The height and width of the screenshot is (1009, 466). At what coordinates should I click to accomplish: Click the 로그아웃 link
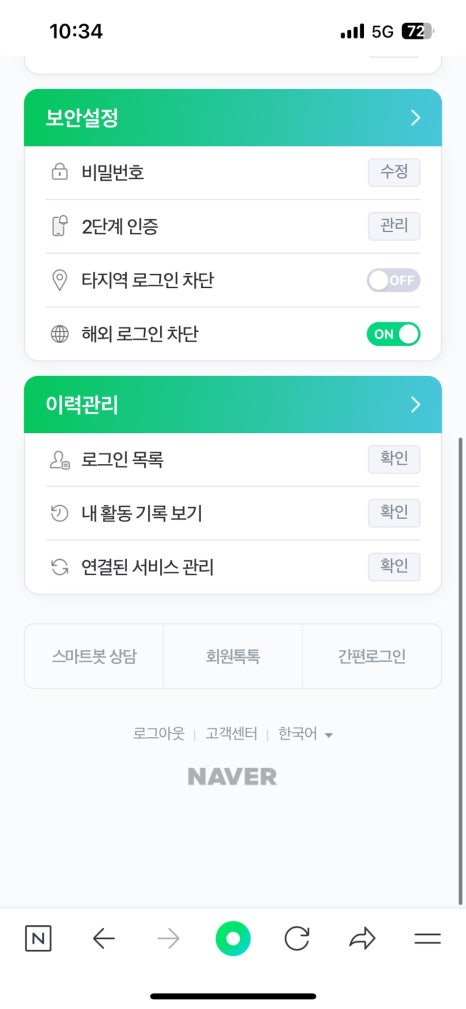158,734
